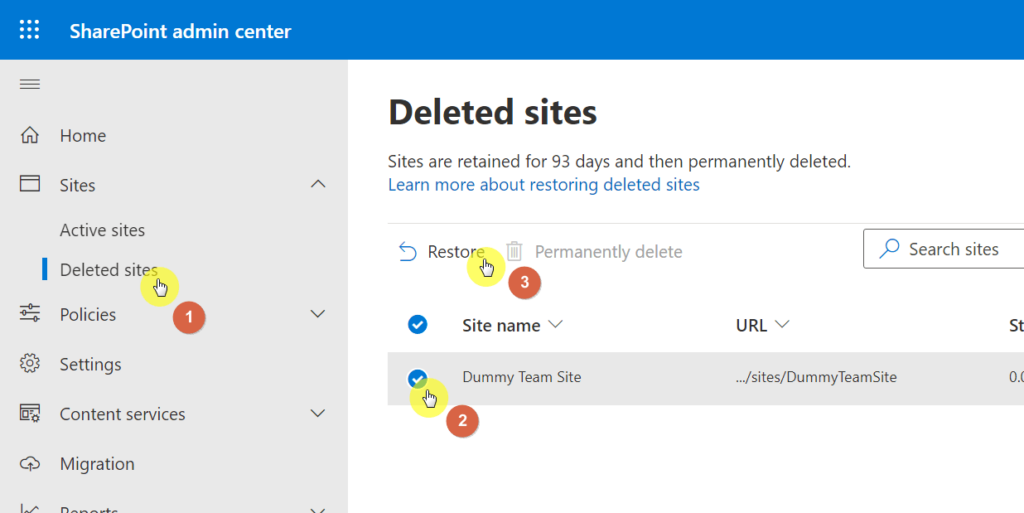Toggle the select-all sites checkbox in header
Image resolution: width=1024 pixels, height=513 pixels.
tap(417, 324)
